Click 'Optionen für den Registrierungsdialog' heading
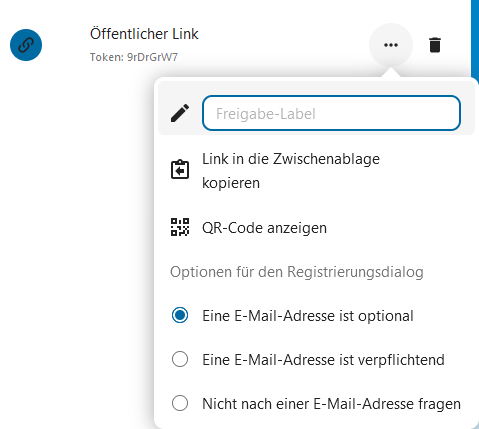Screen dimensions: 479x429 (x=297, y=272)
